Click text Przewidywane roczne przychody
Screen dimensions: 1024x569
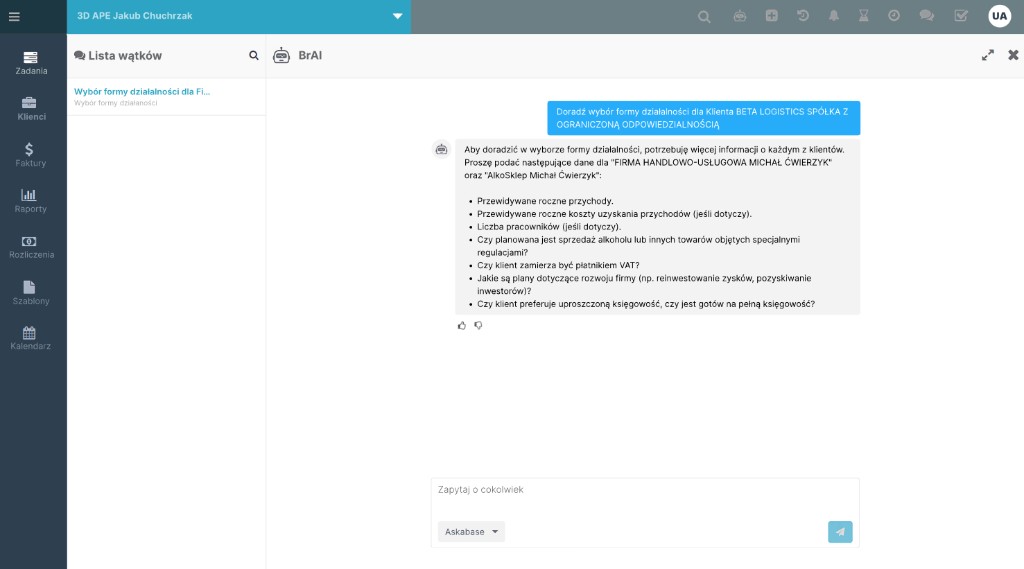(x=545, y=201)
